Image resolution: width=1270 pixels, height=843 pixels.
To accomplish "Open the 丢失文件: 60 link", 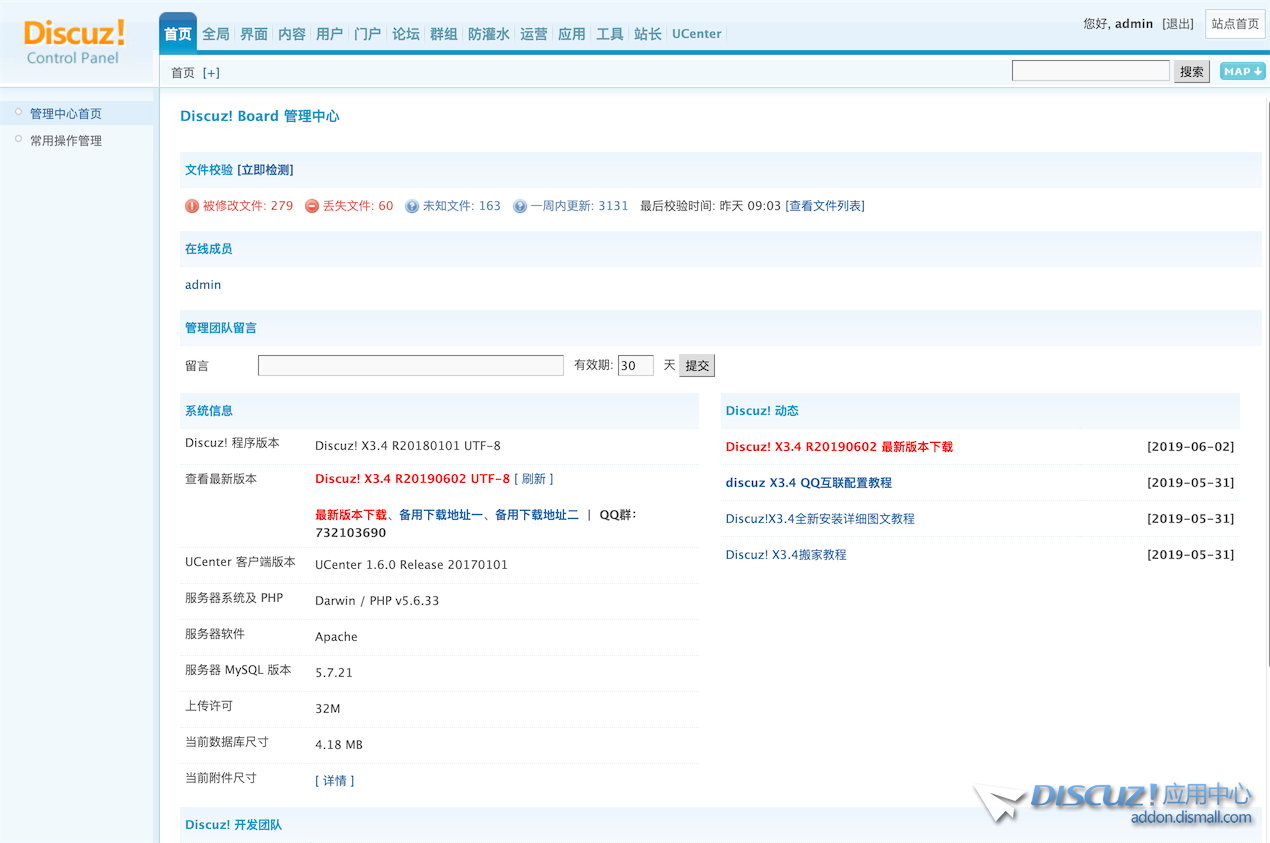I will coord(358,206).
